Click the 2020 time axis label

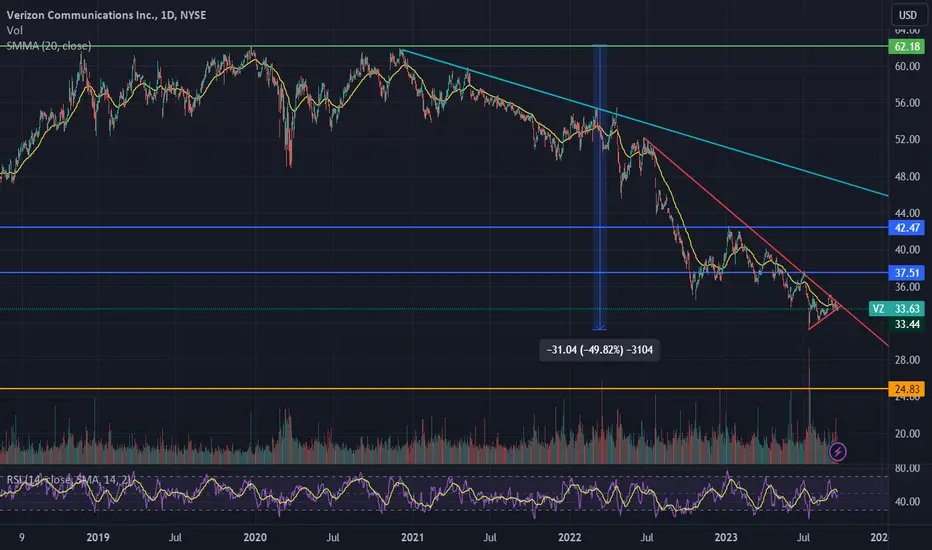(x=255, y=538)
